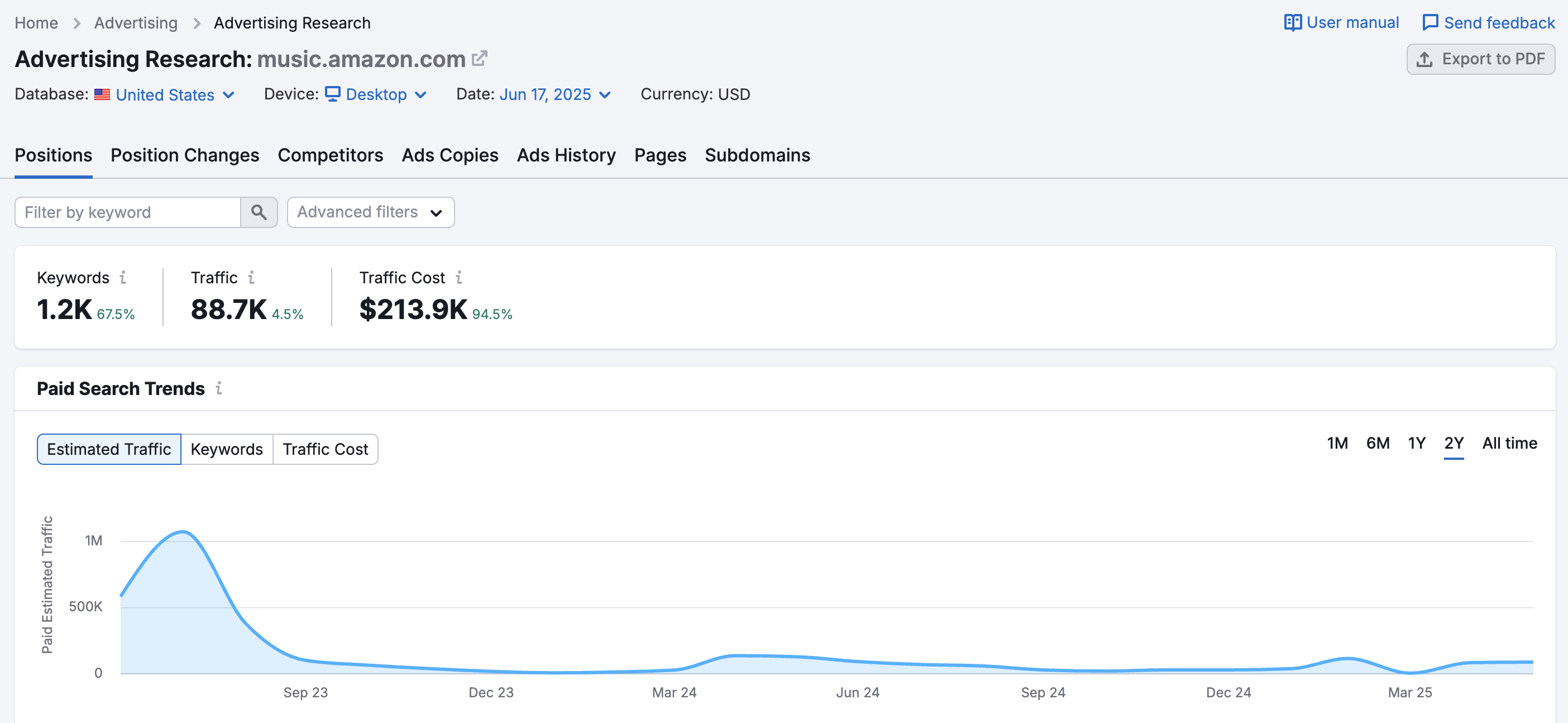1568x723 pixels.
Task: Open the Ads History tab
Action: pos(566,155)
